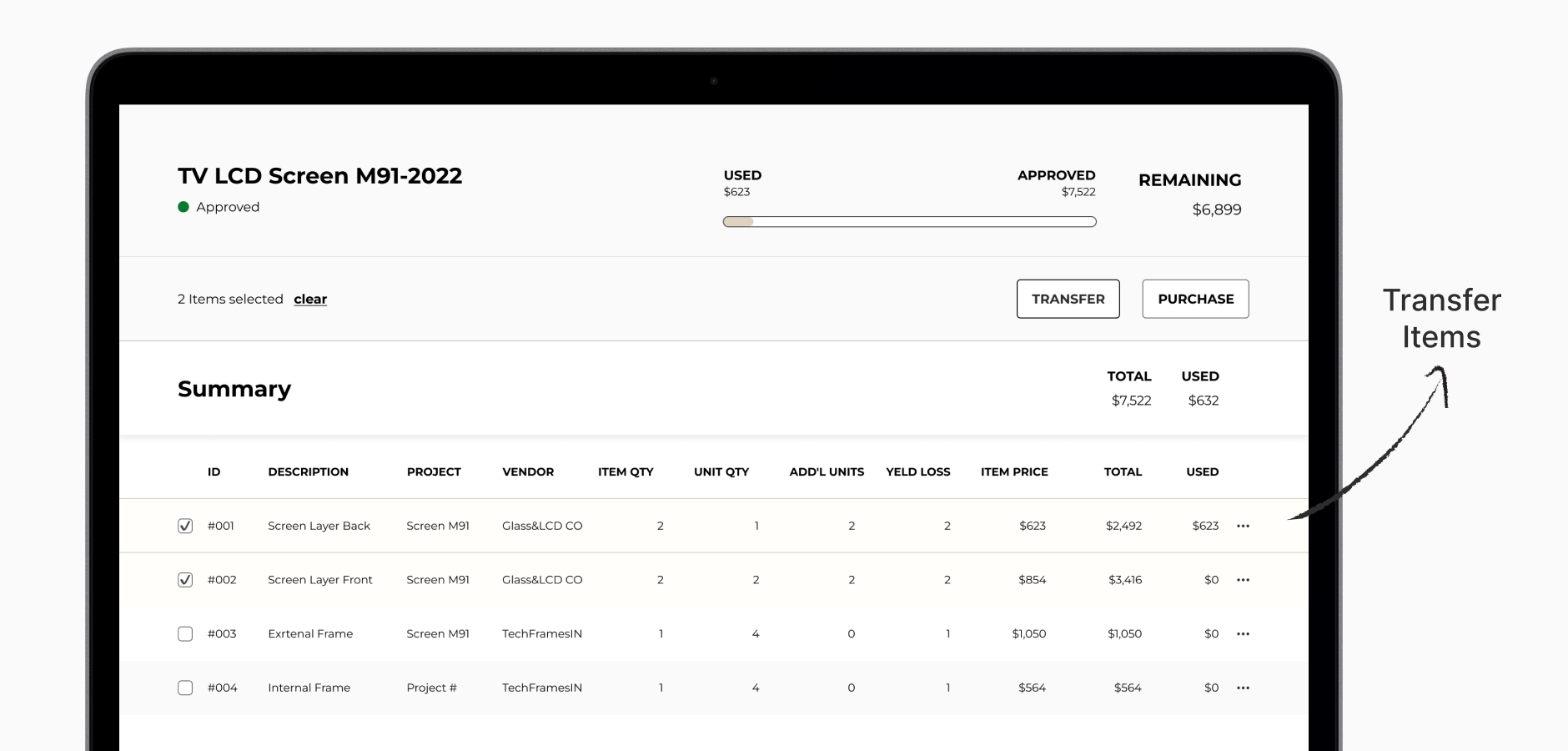Click the TV LCD Screen M91-2022 title
This screenshot has height=751, width=1568.
pos(319,176)
